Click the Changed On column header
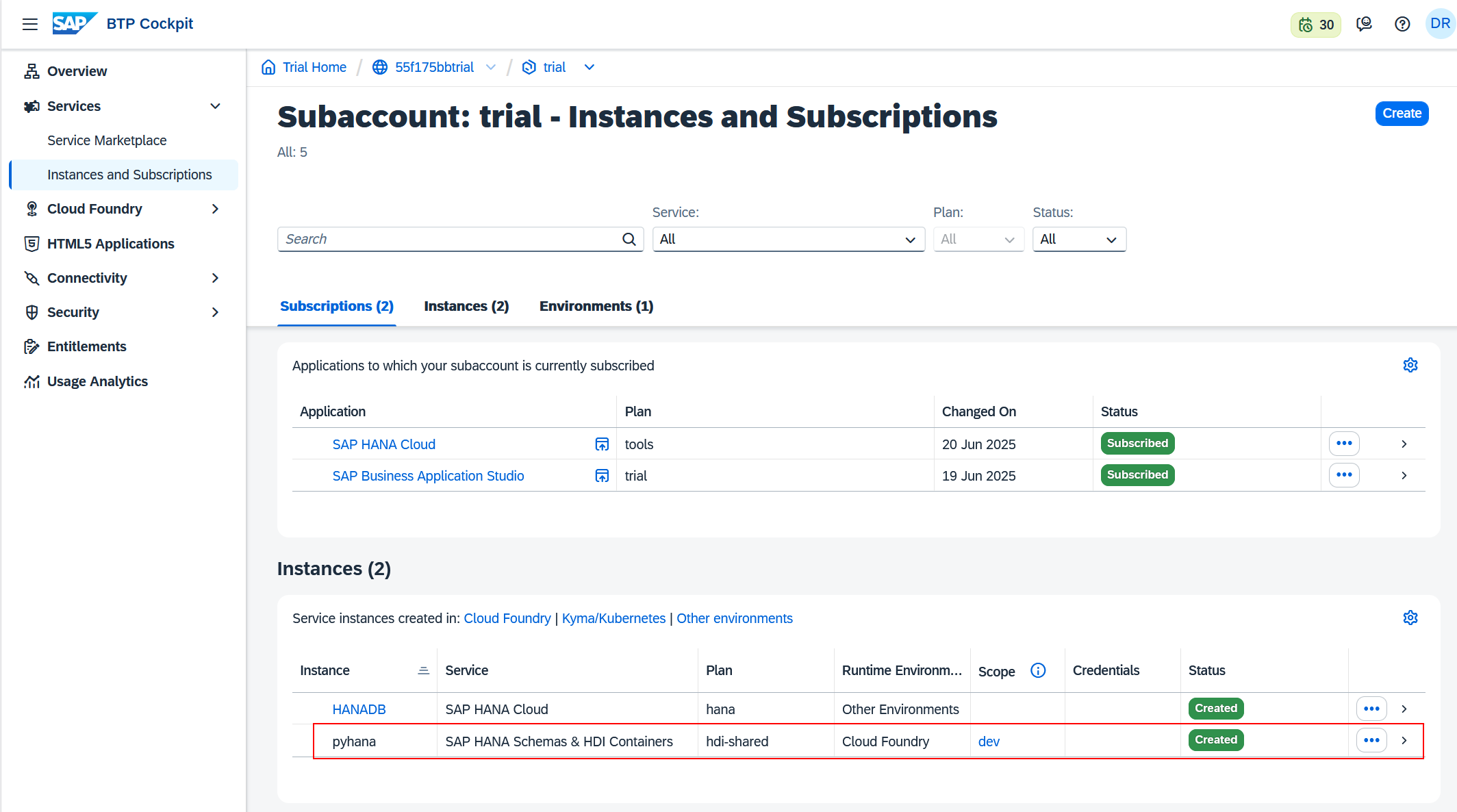Screen dimensions: 1457x812 pos(978,411)
